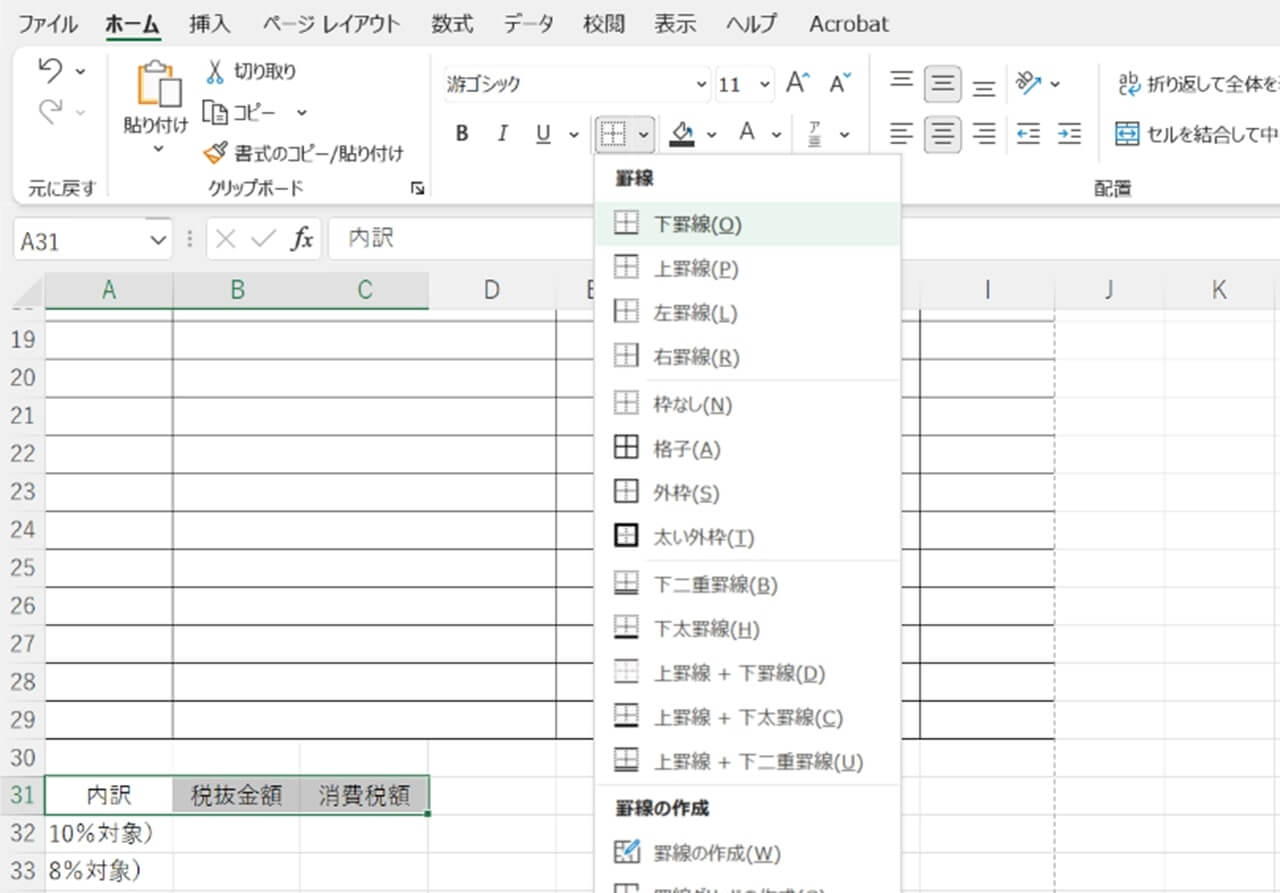The image size is (1280, 893).
Task: Open the Underline style dropdown arrow
Action: [574, 134]
